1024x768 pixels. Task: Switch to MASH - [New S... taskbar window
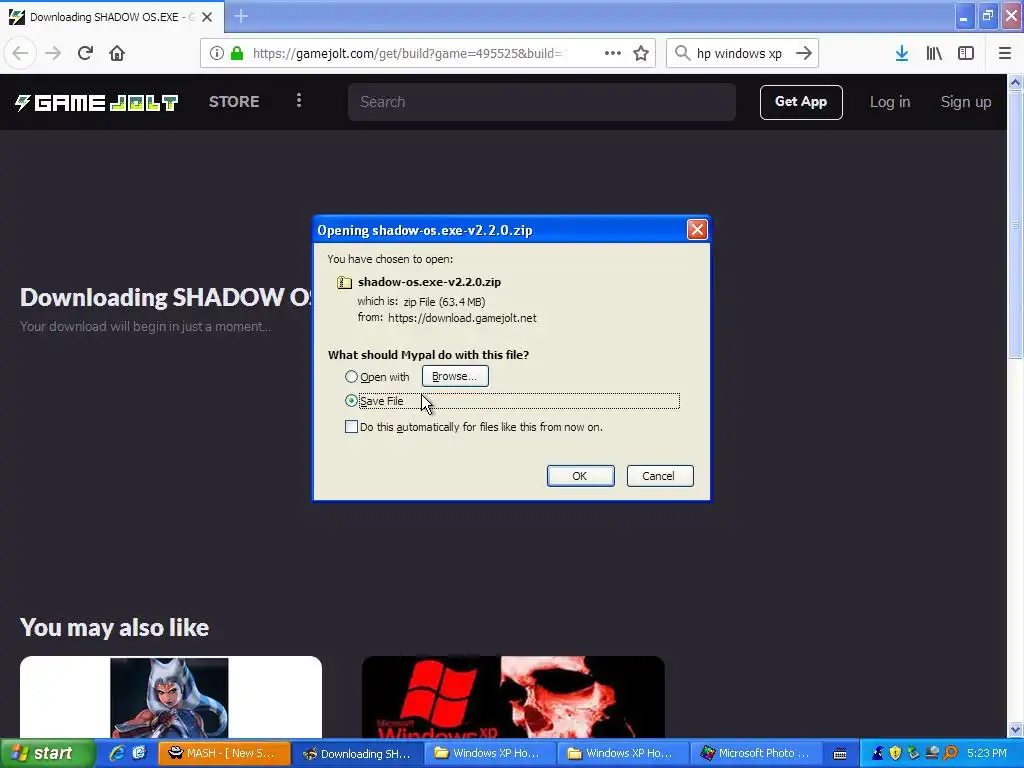223,753
